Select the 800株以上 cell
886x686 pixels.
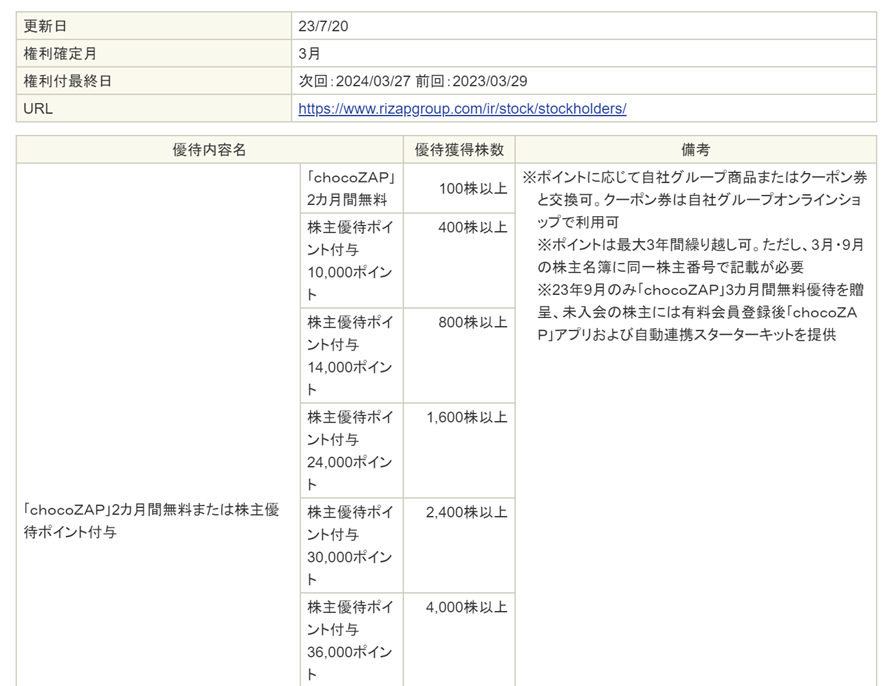(459, 355)
